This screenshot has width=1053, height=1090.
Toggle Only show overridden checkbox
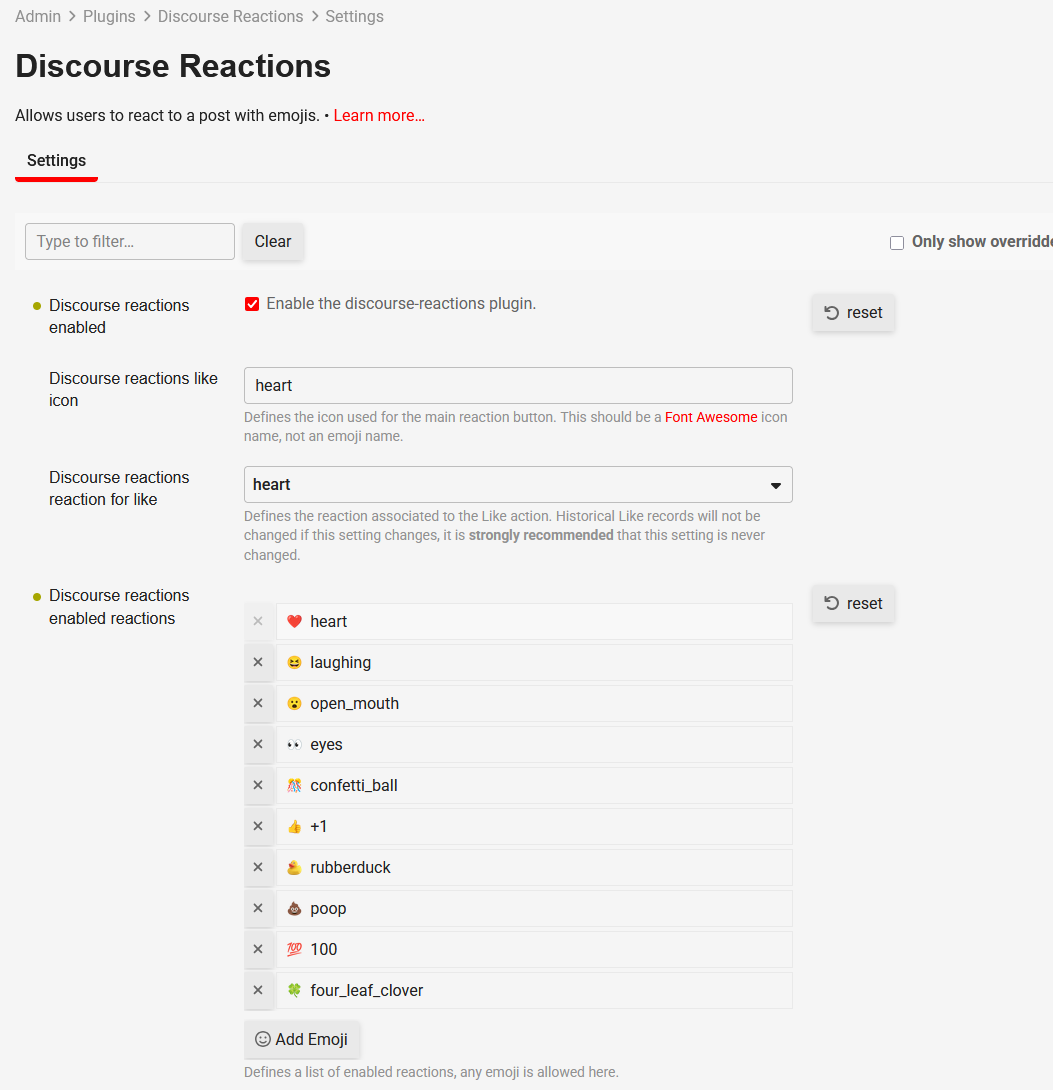coord(897,242)
